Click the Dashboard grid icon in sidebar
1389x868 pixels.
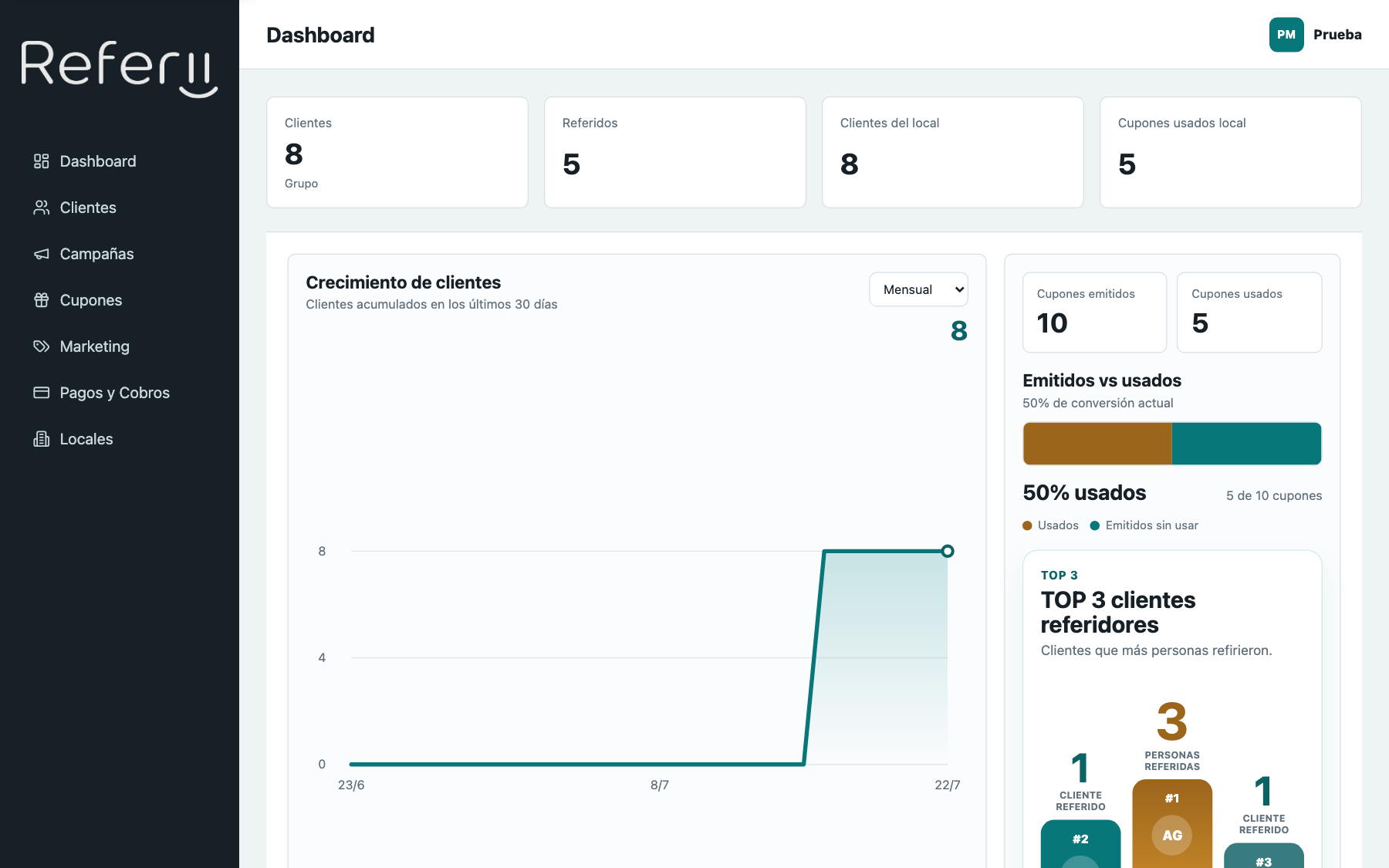point(42,161)
